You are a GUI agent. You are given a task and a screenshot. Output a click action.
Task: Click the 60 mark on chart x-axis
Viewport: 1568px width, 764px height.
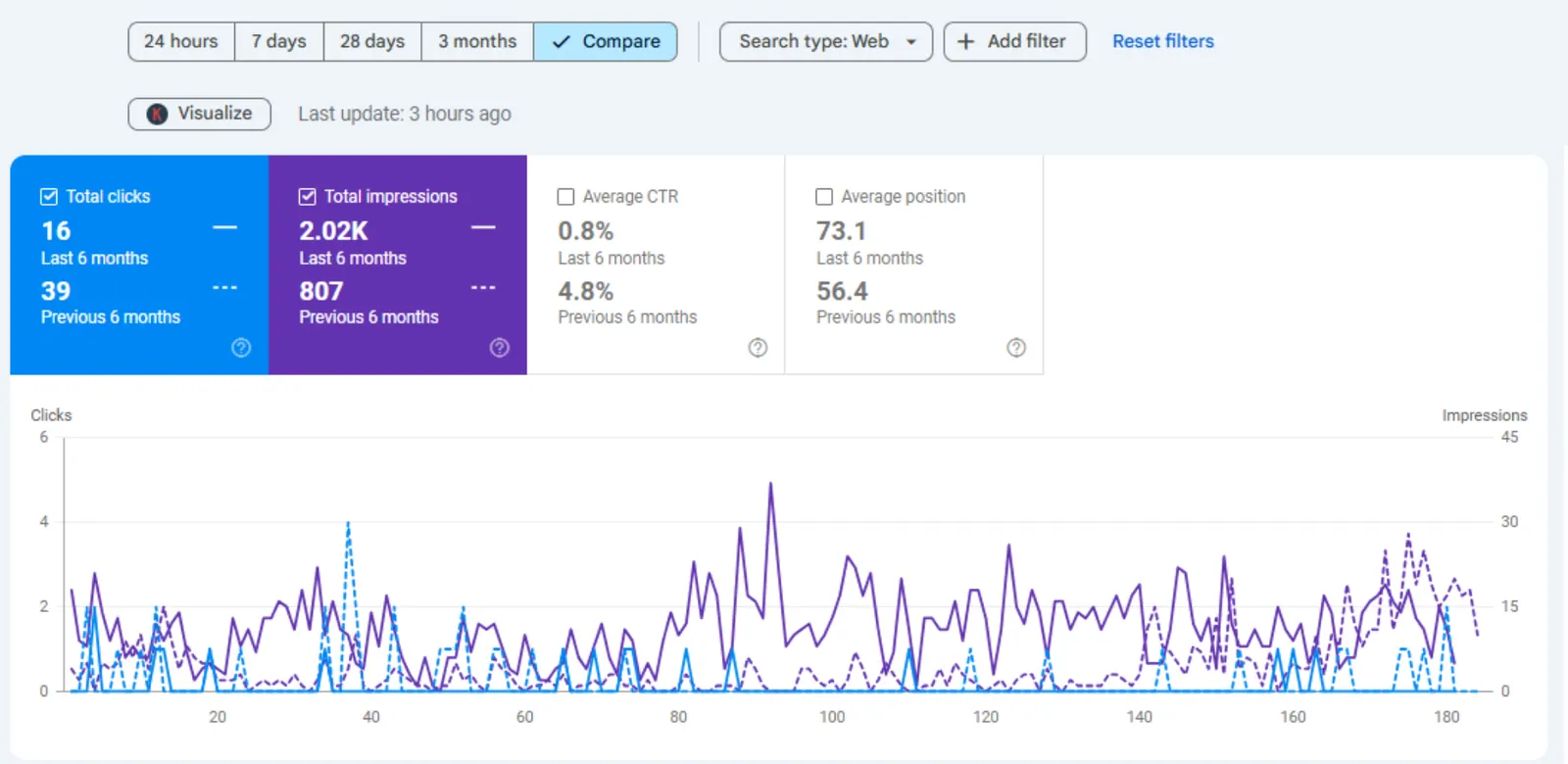click(x=525, y=717)
